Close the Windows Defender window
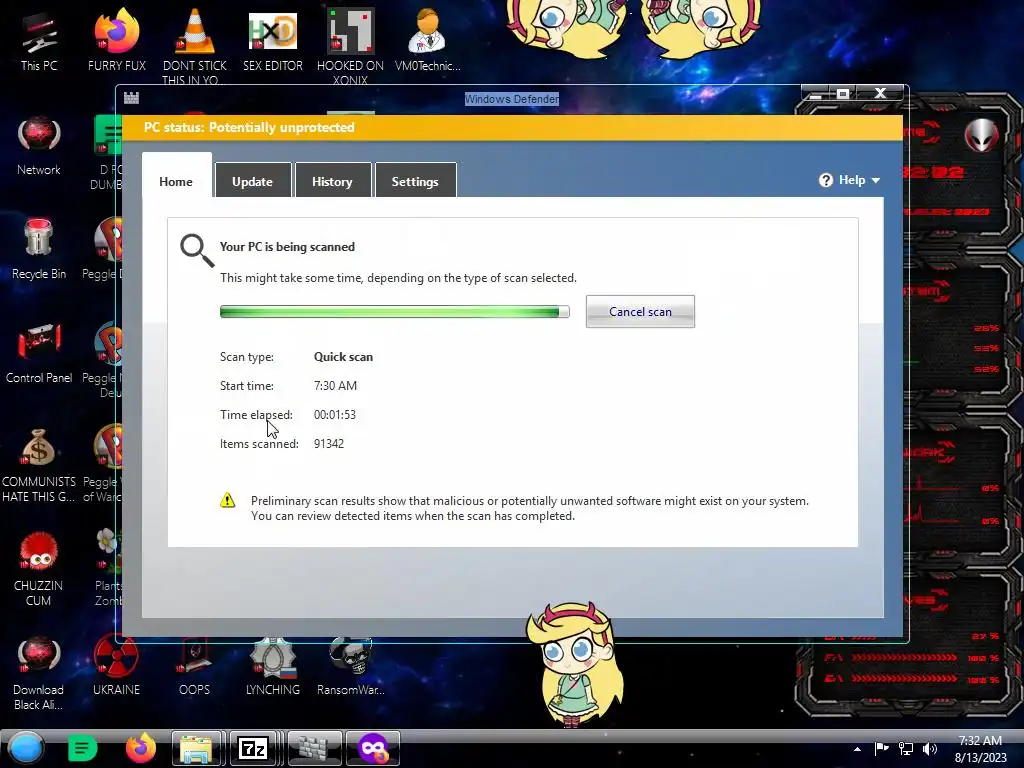Screen dimensions: 1024x768 point(880,93)
